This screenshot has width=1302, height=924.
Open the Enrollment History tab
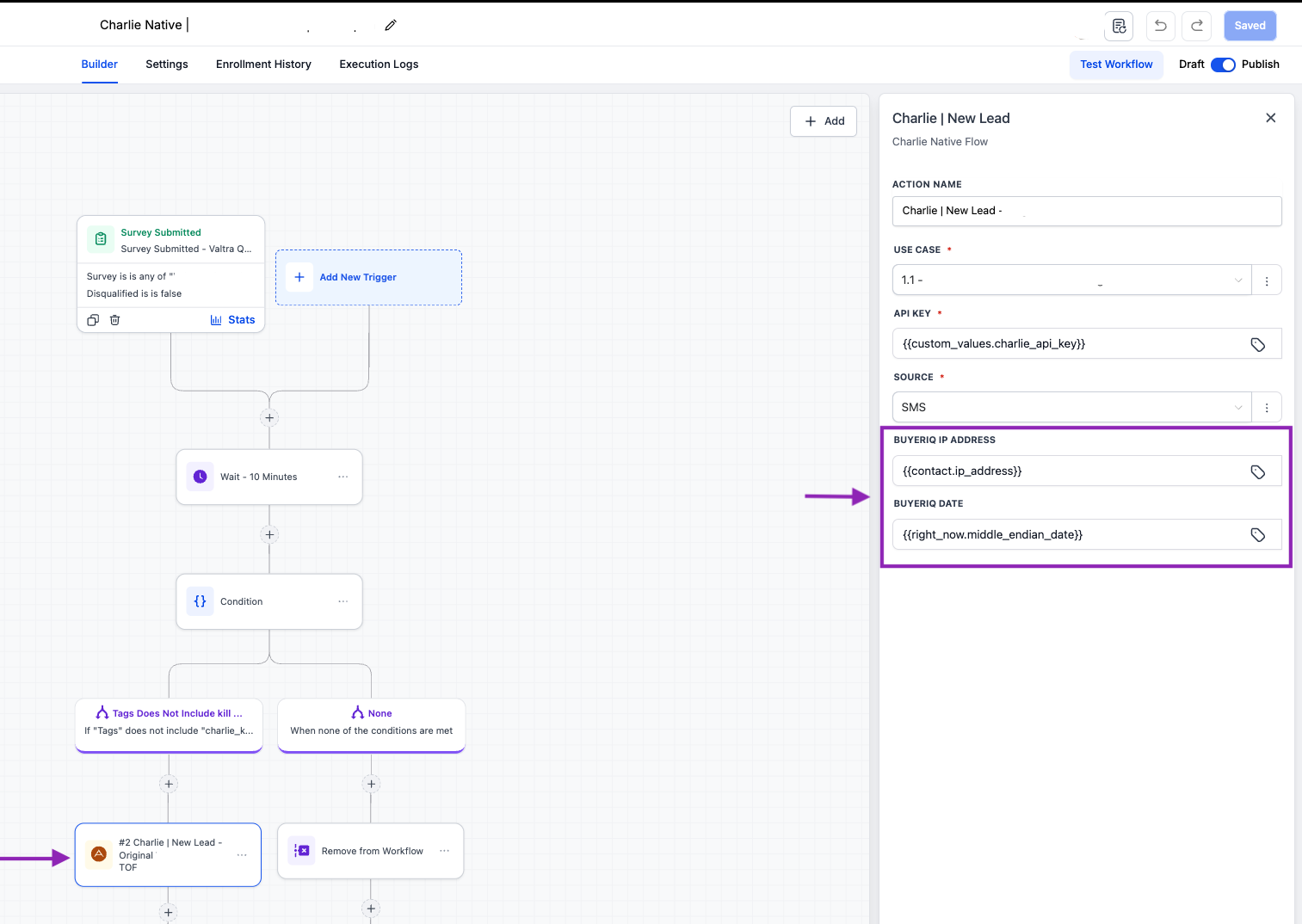(263, 65)
